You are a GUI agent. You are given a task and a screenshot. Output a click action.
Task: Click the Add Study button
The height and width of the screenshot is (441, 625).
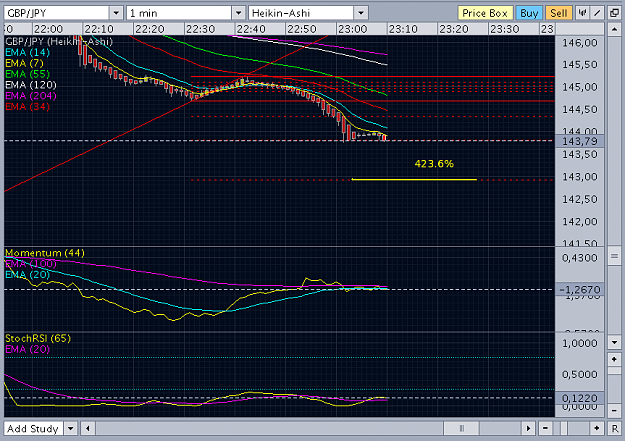(x=33, y=429)
